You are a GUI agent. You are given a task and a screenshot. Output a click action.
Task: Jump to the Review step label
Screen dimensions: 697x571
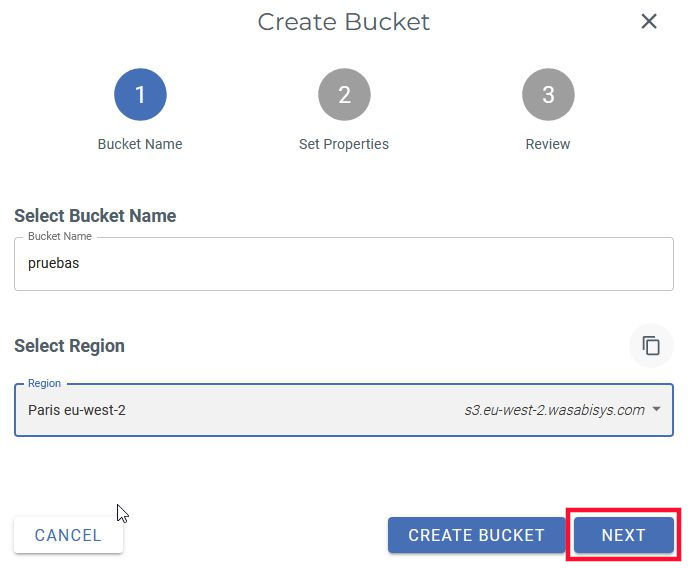[548, 144]
